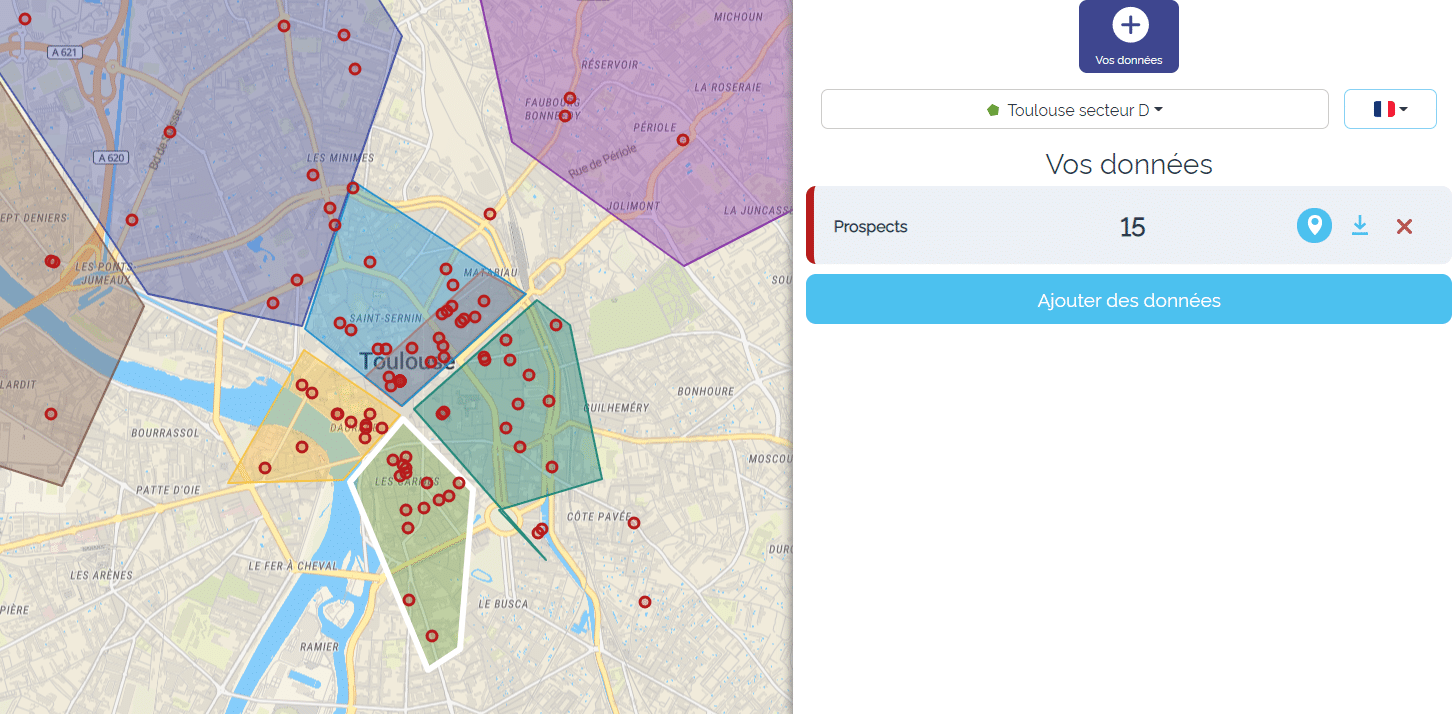
Task: Click the prospect marker near Le Busca
Action: click(x=645, y=602)
